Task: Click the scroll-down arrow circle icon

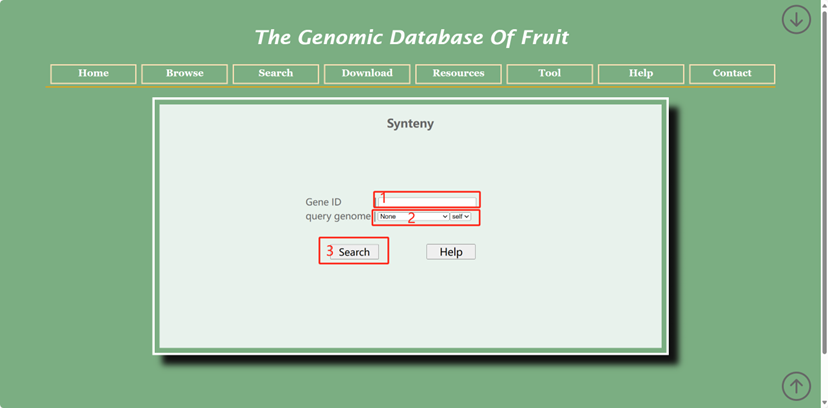Action: click(x=796, y=20)
